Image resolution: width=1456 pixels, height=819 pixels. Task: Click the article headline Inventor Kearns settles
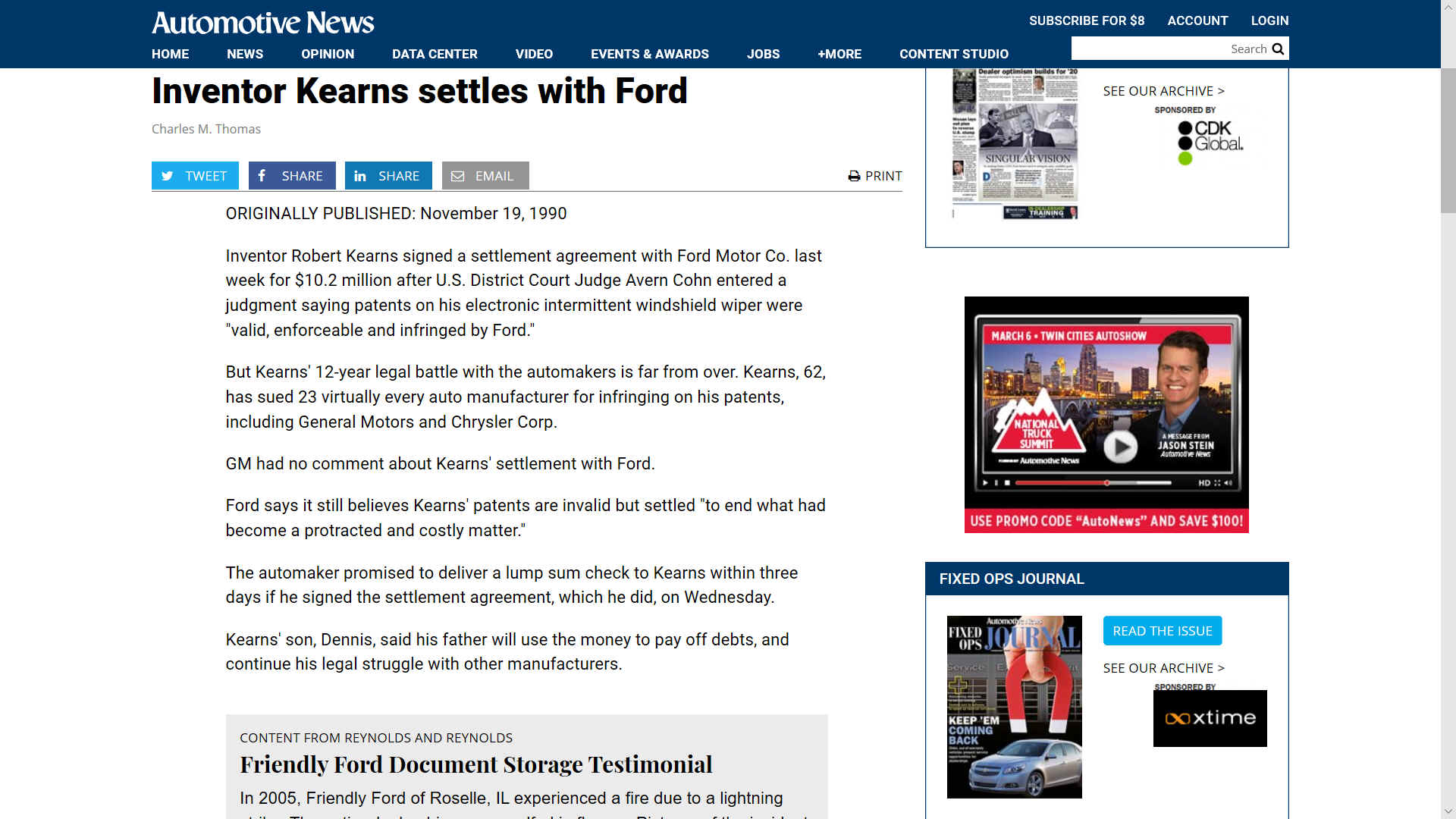[x=419, y=91]
